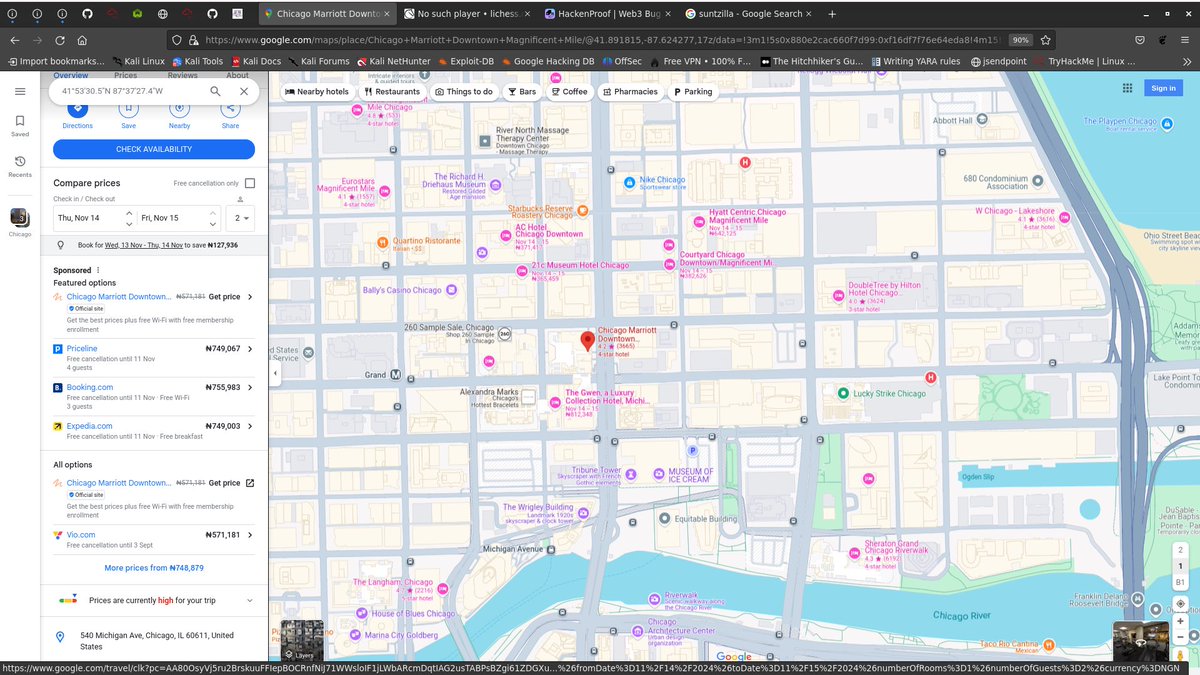Clear the search box with the X
This screenshot has width=1200, height=675.
[244, 91]
